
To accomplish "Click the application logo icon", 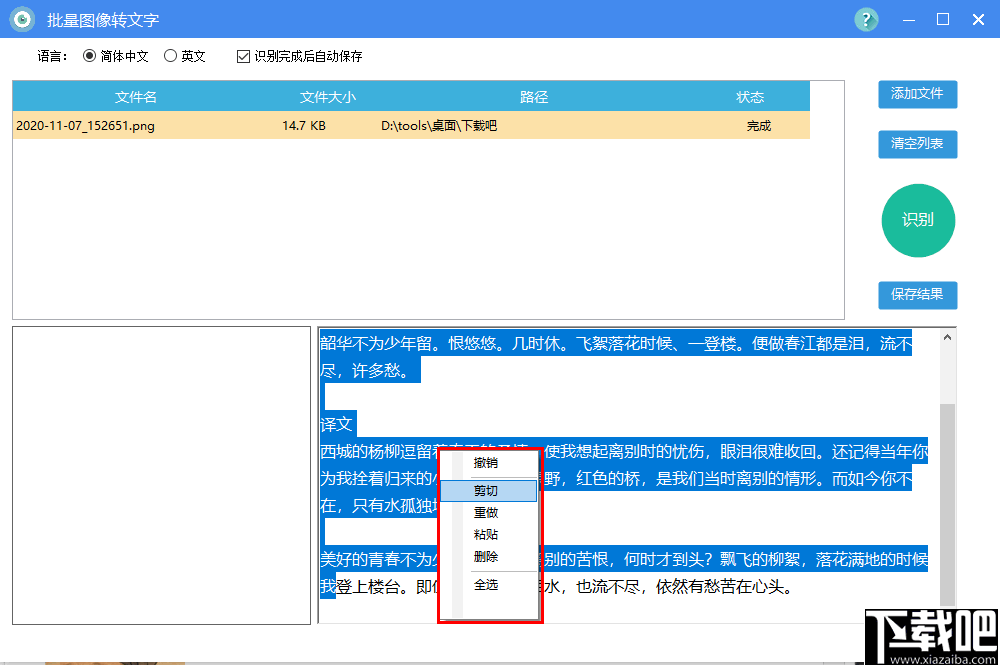I will coord(21,19).
